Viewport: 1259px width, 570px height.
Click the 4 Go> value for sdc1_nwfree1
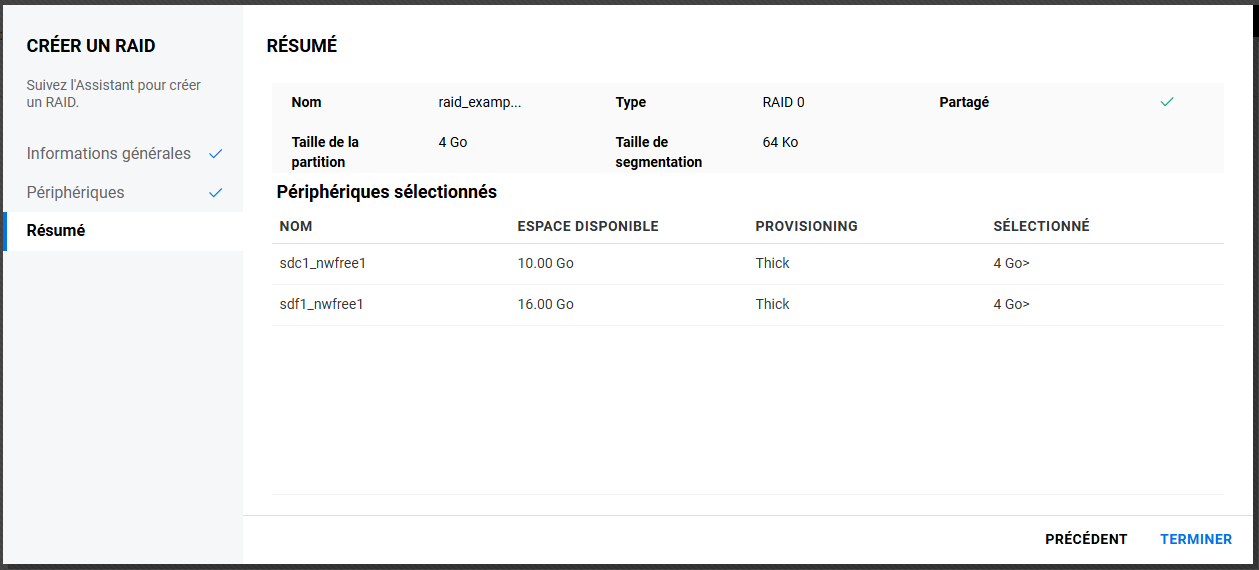[1011, 264]
